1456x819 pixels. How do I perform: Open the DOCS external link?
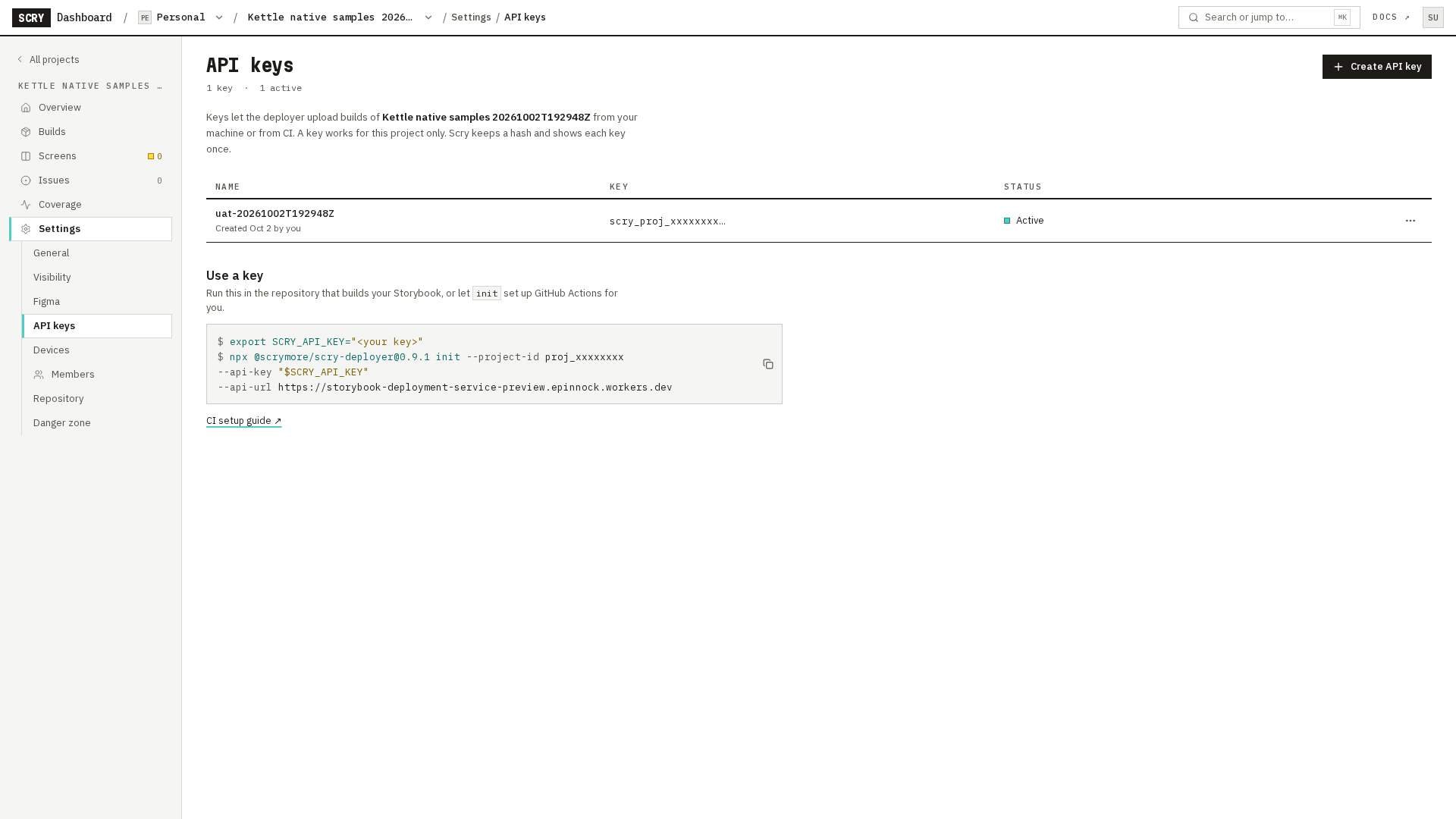pos(1391,17)
